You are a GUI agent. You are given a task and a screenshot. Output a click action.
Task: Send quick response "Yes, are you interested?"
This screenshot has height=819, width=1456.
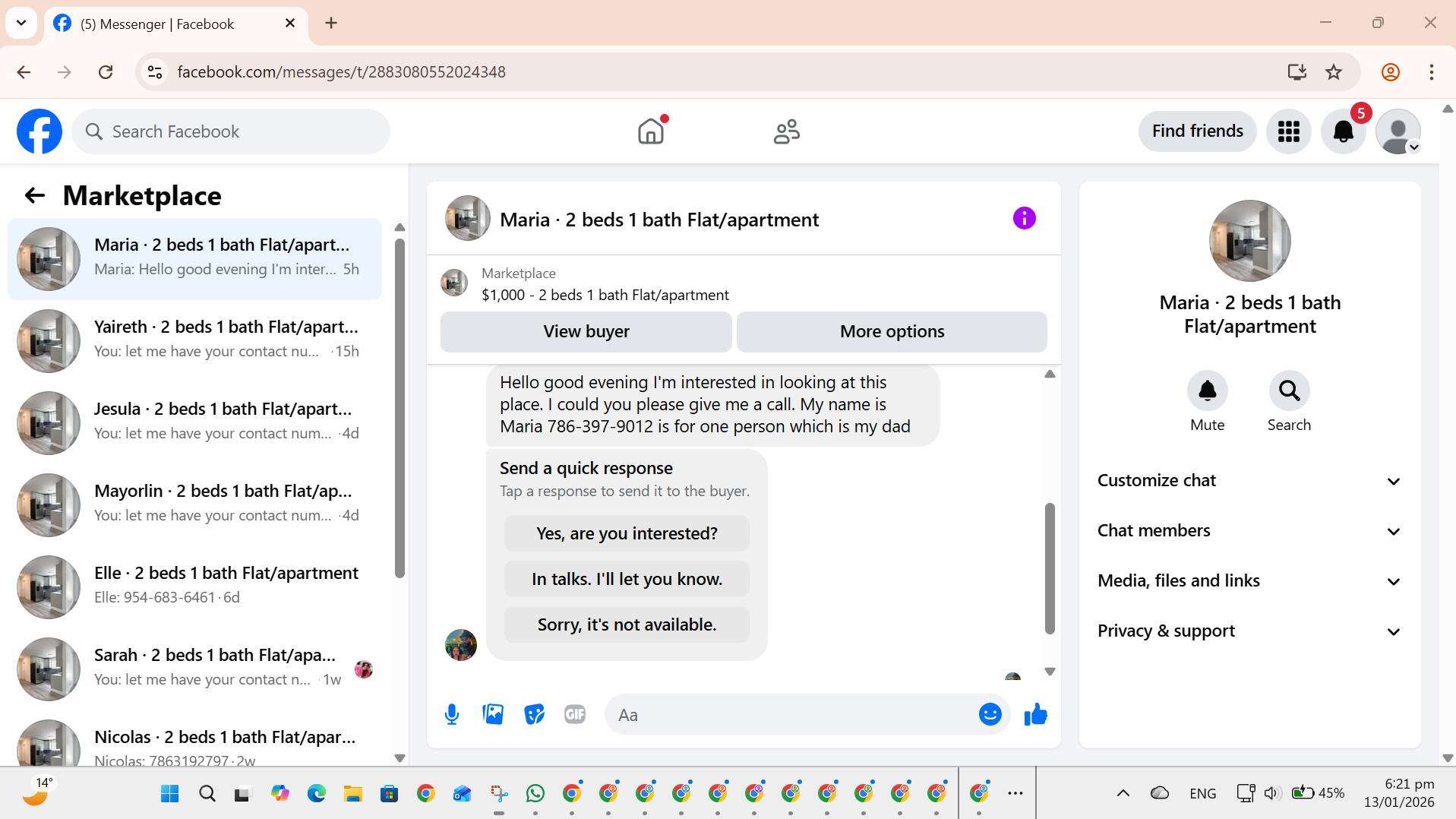(627, 534)
